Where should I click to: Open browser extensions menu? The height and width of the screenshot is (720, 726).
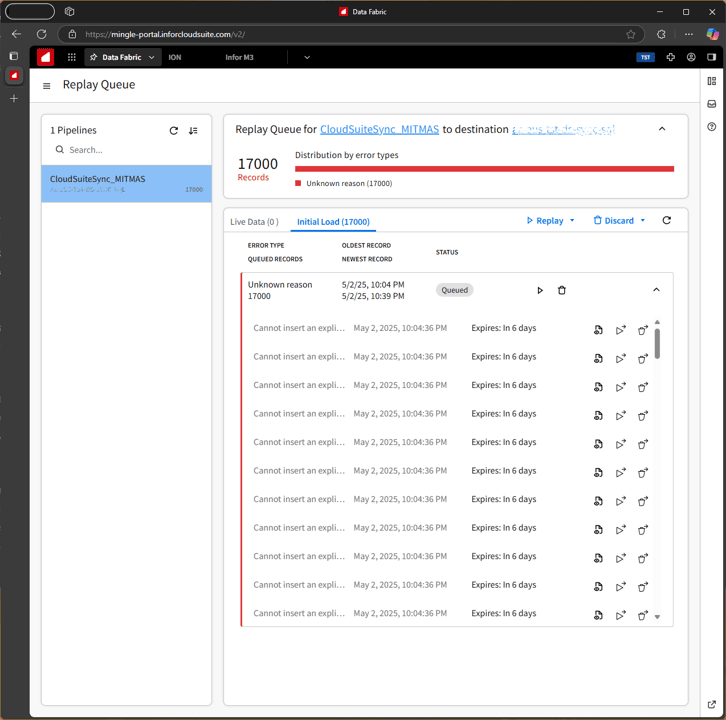click(x=661, y=34)
